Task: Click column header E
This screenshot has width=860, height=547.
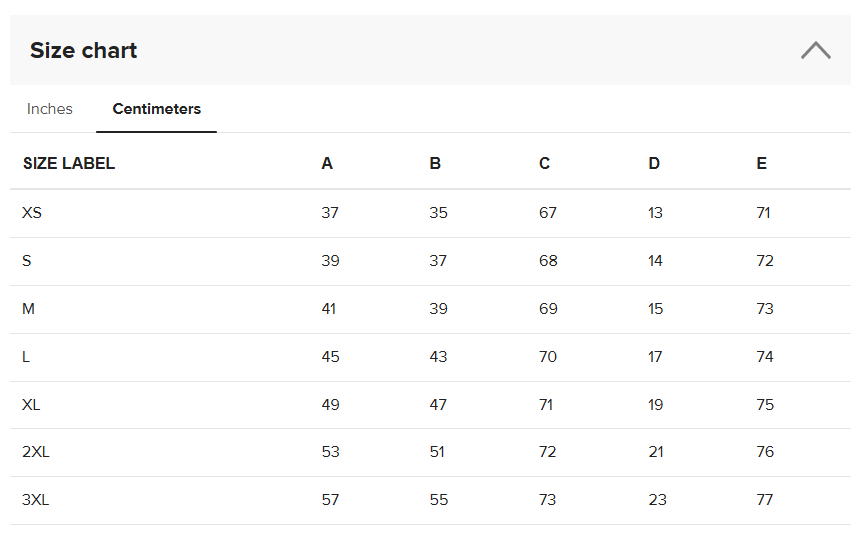Action: click(762, 164)
